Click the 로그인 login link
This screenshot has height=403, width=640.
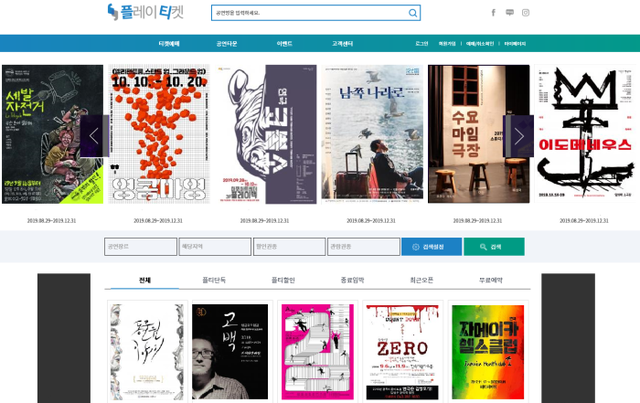(x=423, y=44)
